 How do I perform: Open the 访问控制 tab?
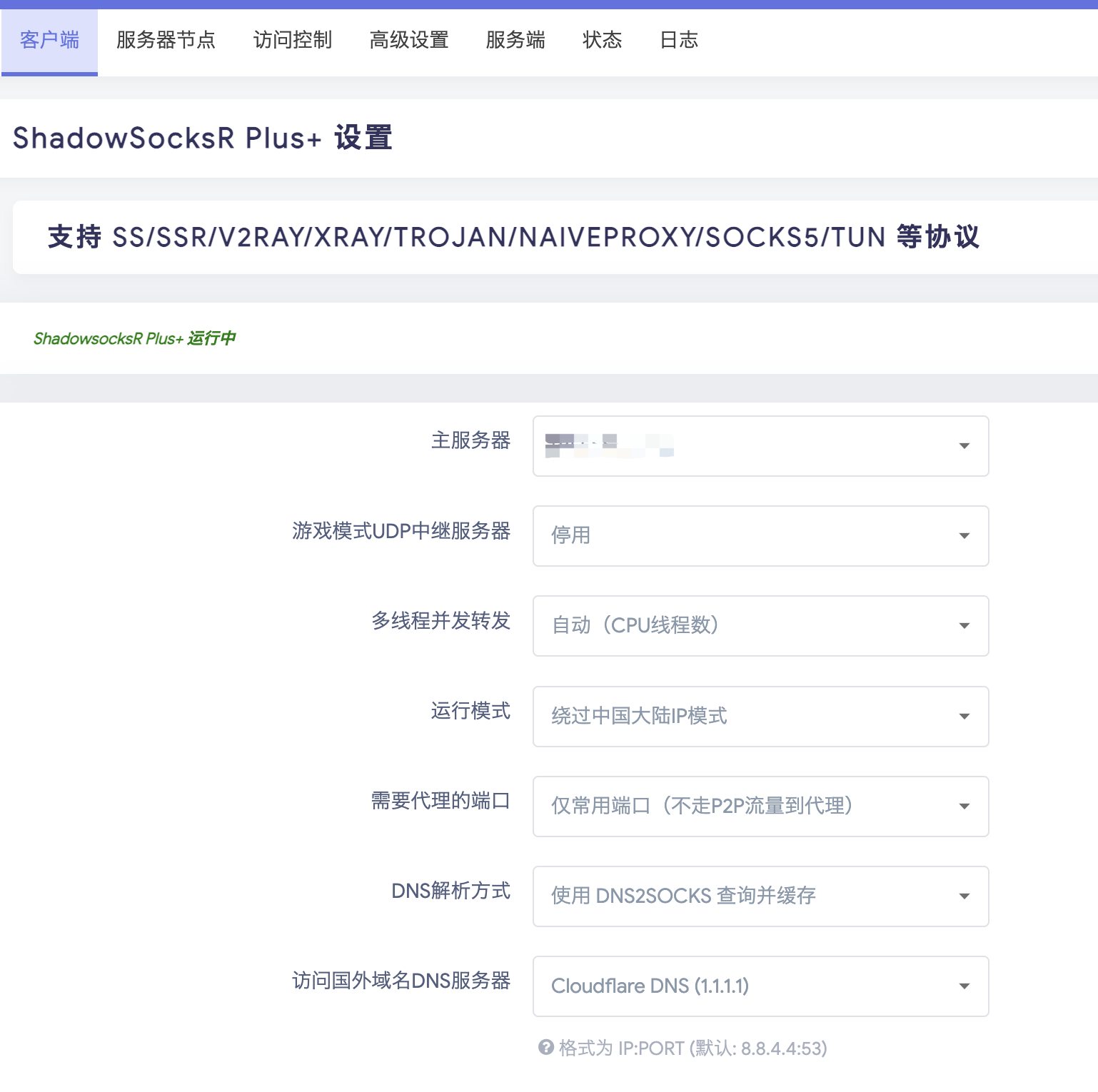click(x=293, y=41)
